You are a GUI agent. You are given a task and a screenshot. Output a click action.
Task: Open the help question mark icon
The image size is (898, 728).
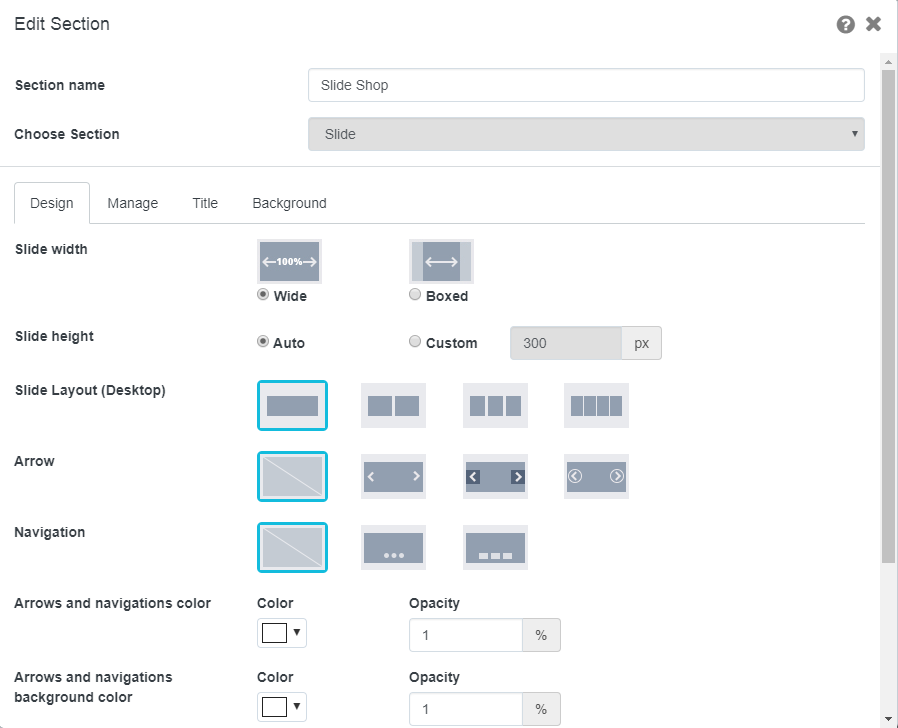(x=846, y=24)
